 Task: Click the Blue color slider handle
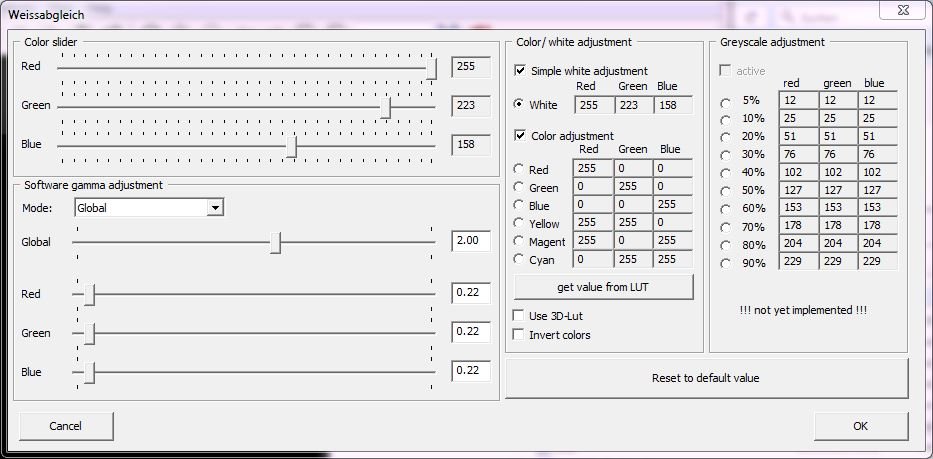pos(291,147)
